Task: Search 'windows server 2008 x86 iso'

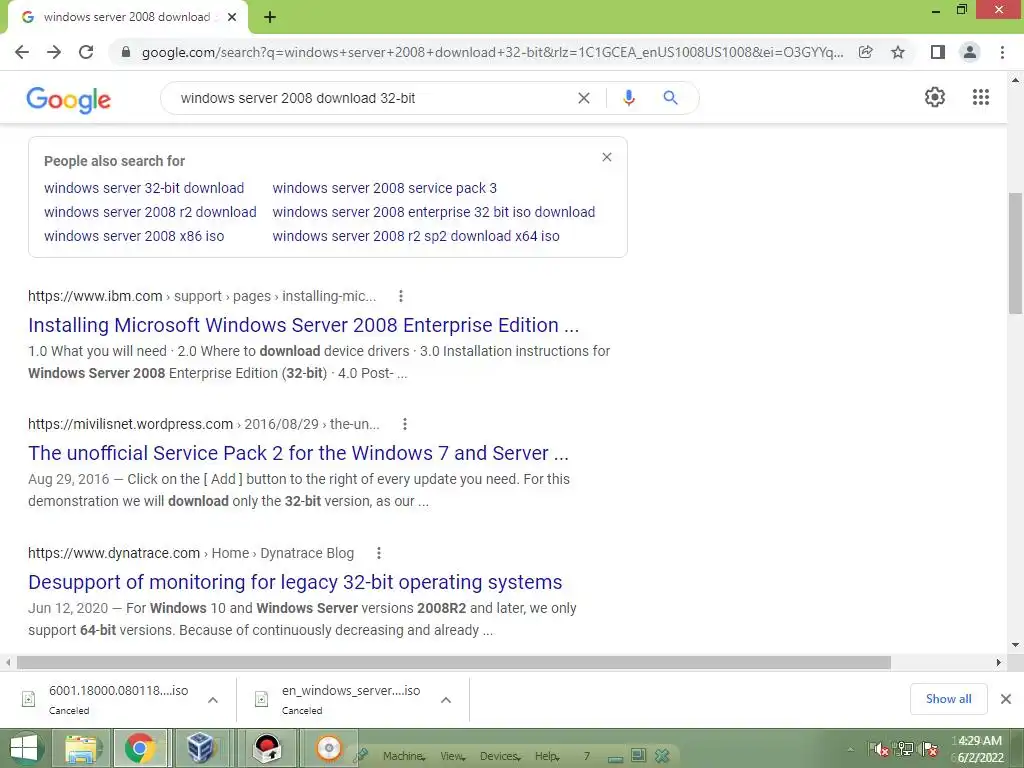Action: 134,236
